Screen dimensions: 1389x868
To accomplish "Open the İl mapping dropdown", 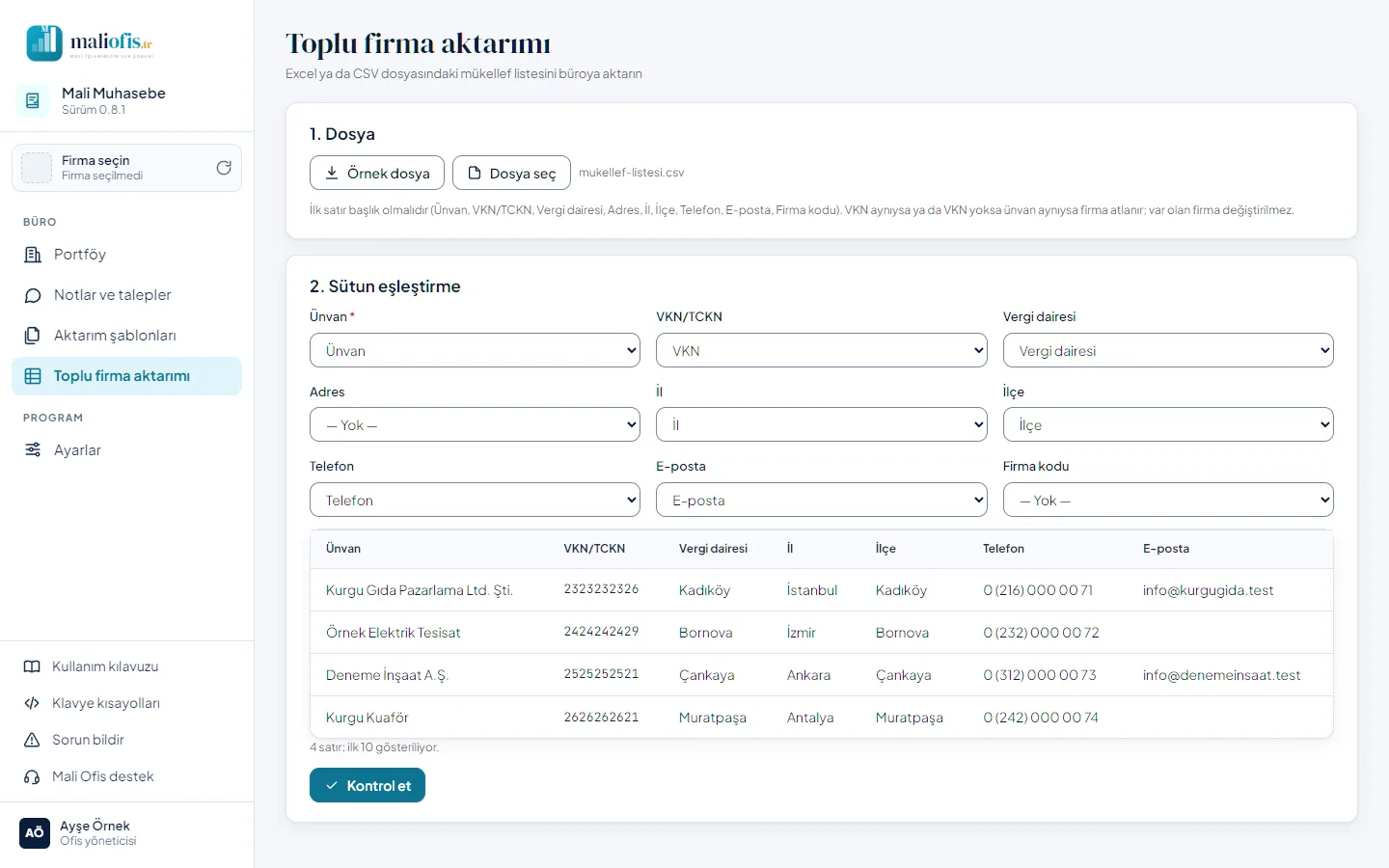I will tap(822, 424).
